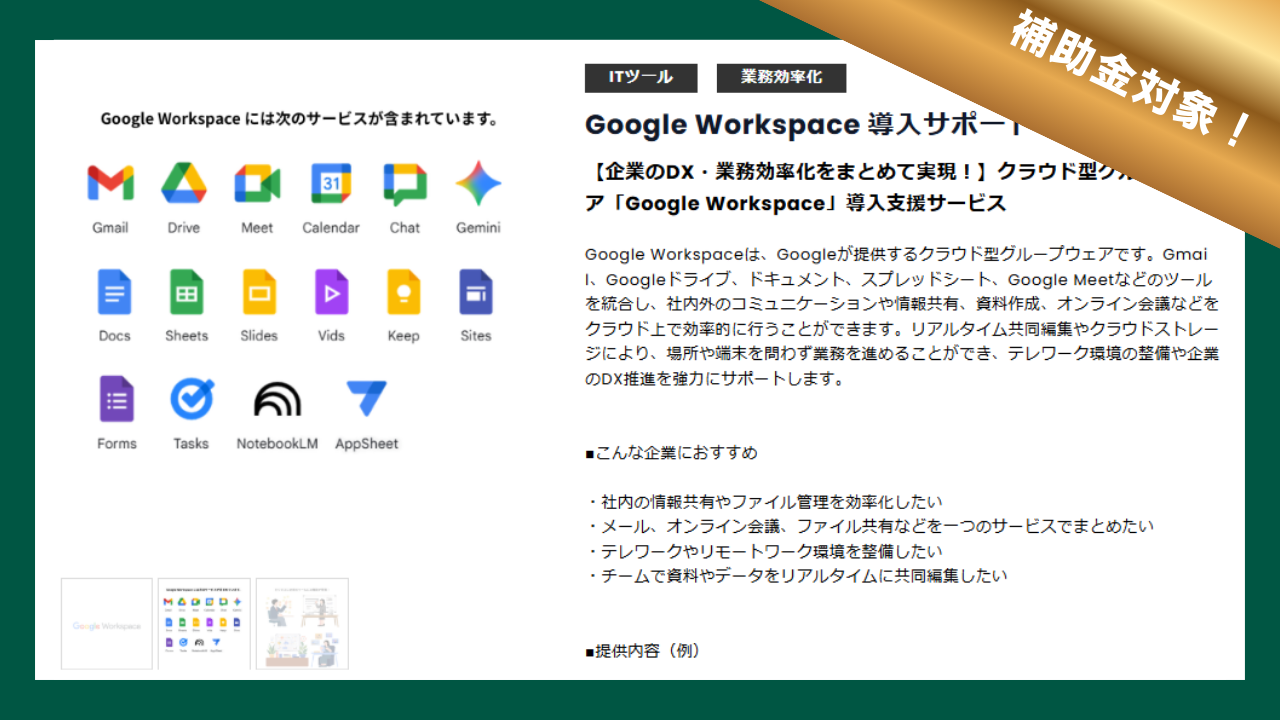Select the Google Drive icon
The height and width of the screenshot is (720, 1280).
(184, 183)
